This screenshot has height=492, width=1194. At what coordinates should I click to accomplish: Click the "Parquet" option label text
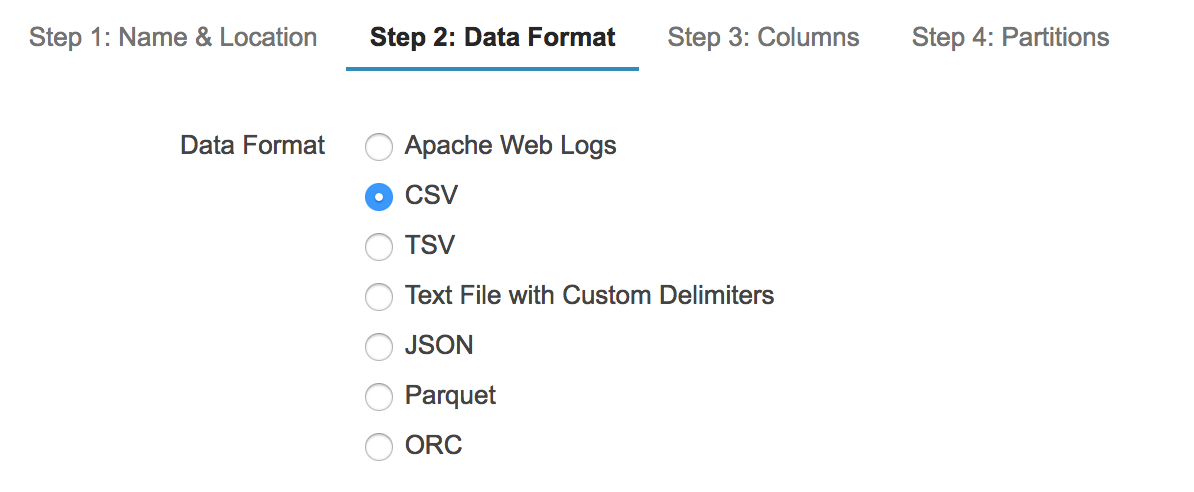450,396
